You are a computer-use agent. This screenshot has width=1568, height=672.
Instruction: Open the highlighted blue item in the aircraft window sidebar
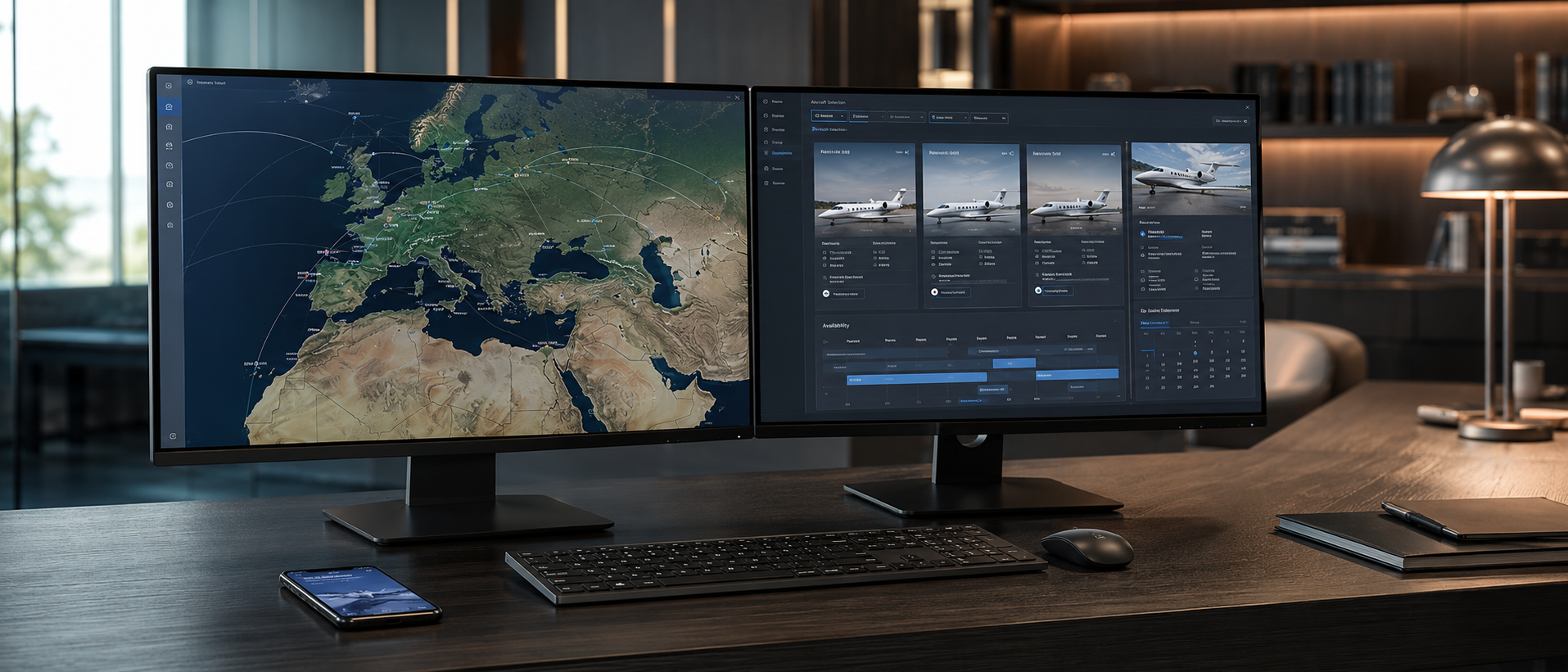point(779,153)
